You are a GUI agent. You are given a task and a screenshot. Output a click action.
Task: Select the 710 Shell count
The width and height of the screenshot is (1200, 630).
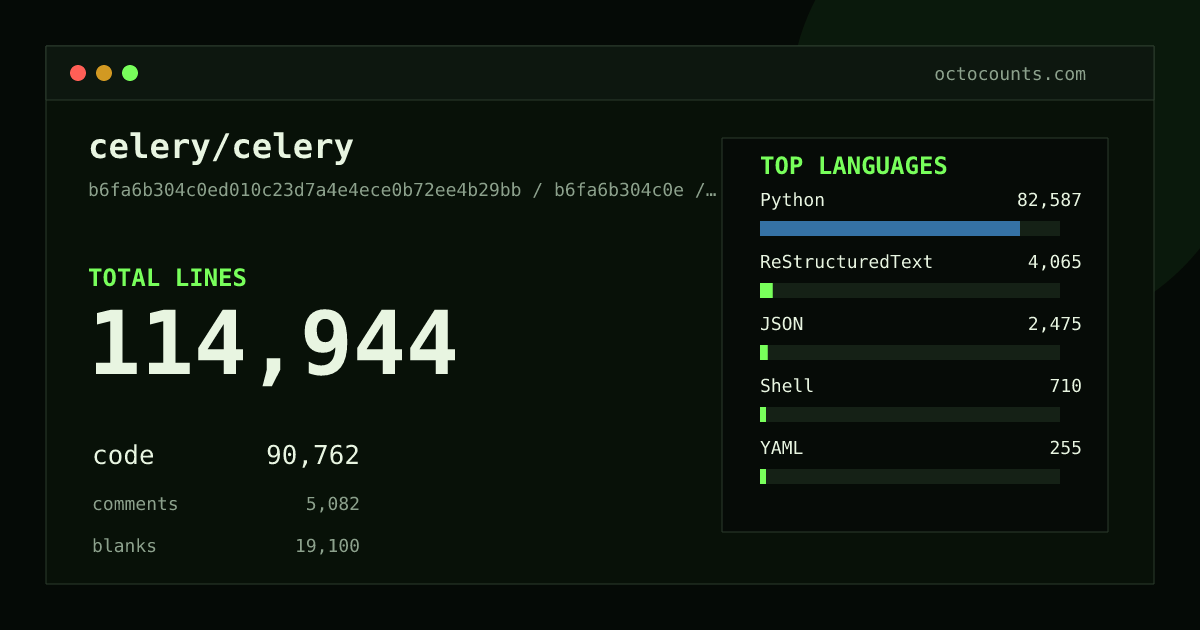(1066, 386)
